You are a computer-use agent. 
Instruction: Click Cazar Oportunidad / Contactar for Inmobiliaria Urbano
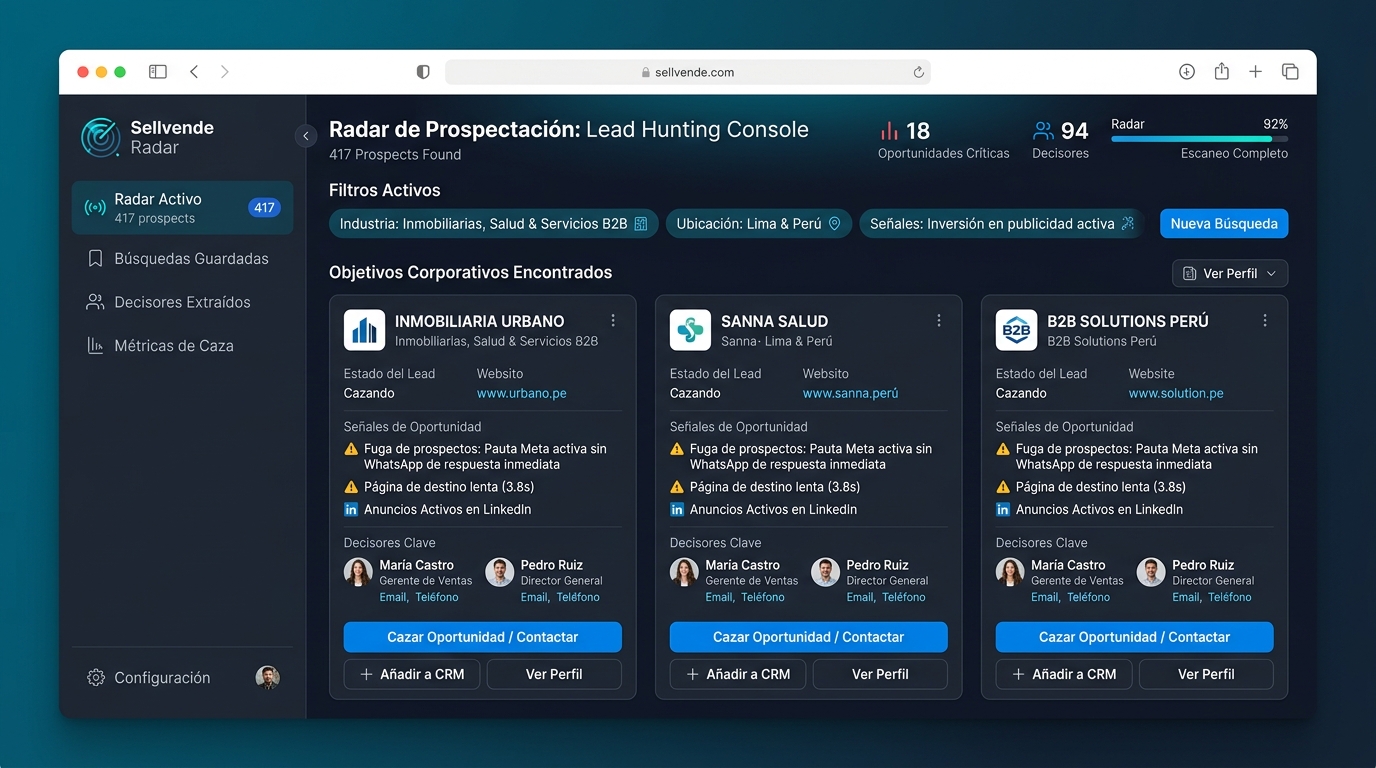click(x=483, y=637)
